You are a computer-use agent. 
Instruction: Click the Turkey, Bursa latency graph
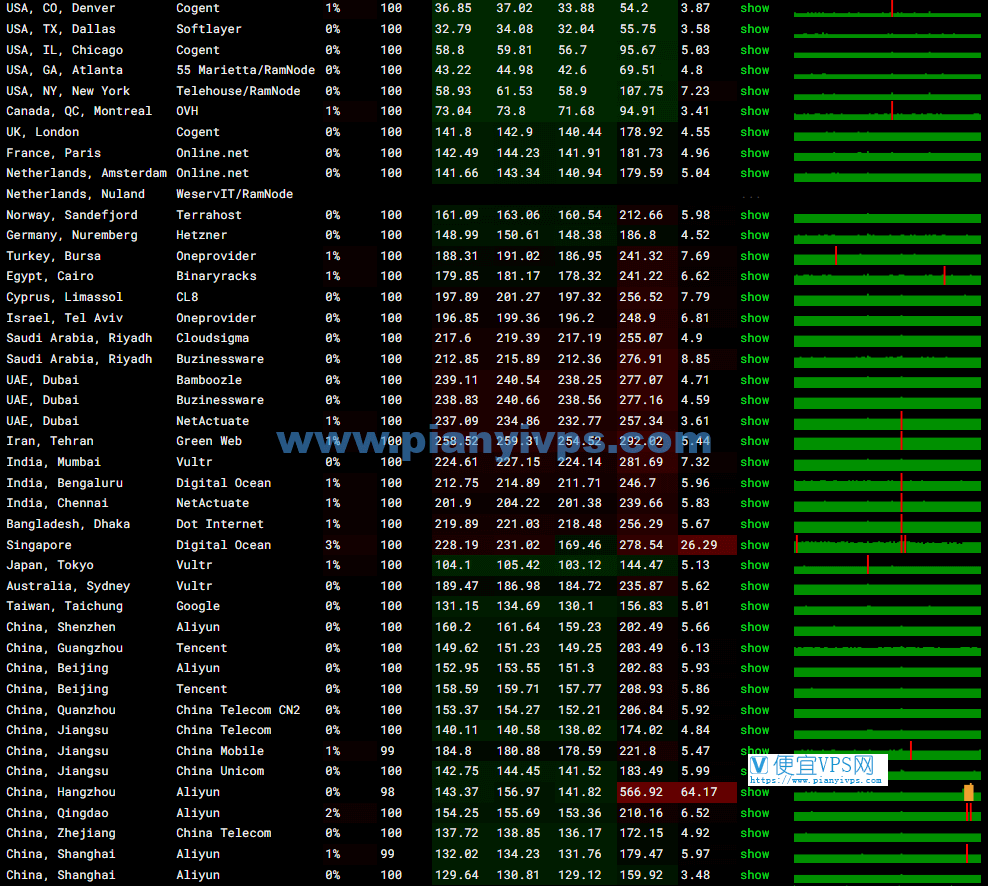click(887, 256)
